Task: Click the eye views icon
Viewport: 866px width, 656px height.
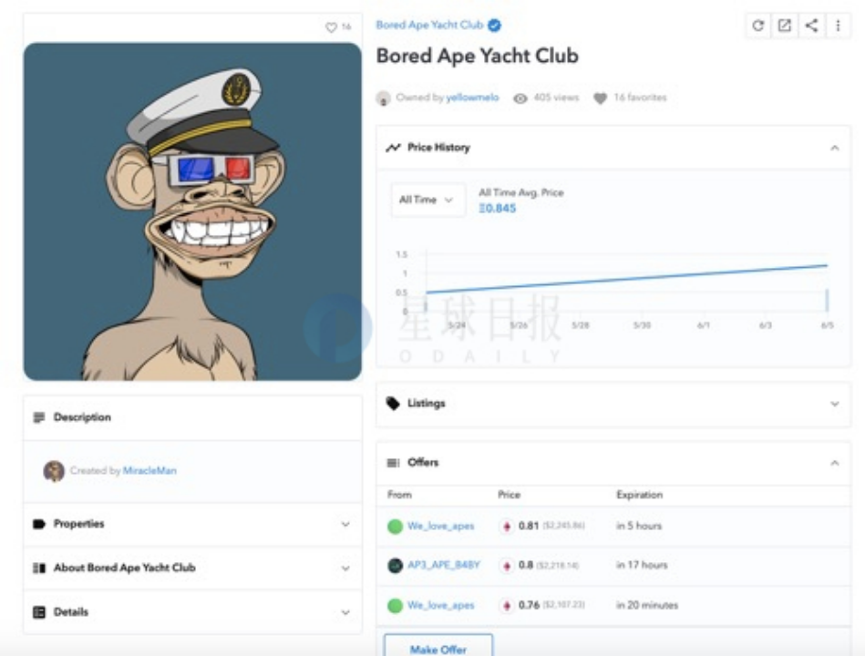Action: click(520, 98)
